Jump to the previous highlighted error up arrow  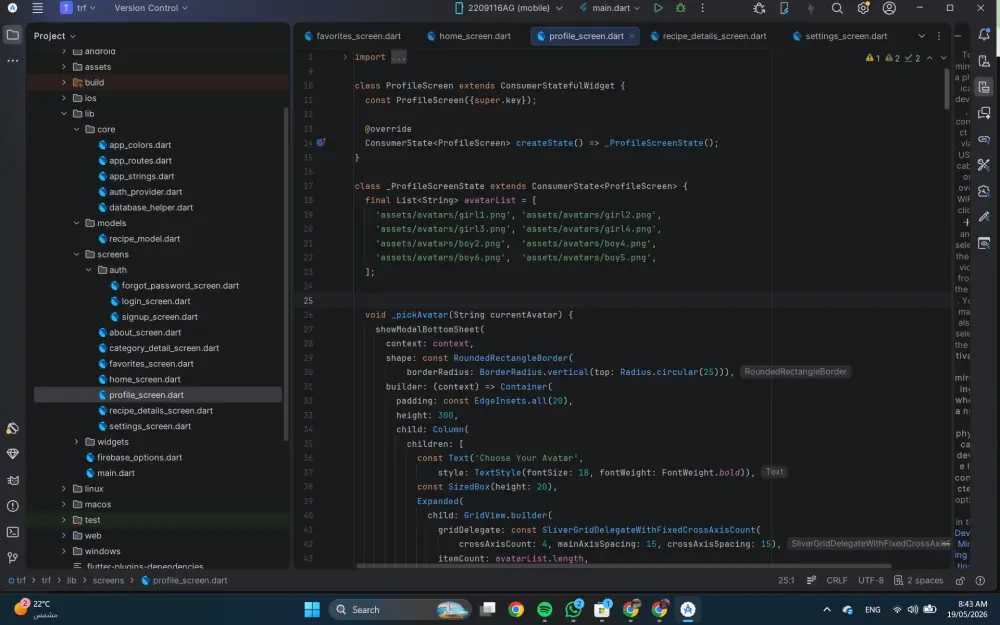tap(929, 58)
